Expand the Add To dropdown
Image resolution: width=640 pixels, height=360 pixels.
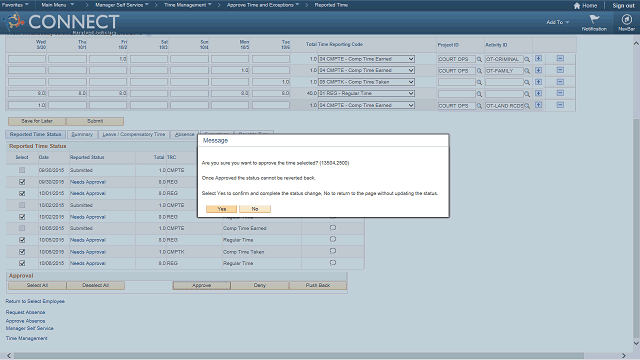tap(557, 22)
